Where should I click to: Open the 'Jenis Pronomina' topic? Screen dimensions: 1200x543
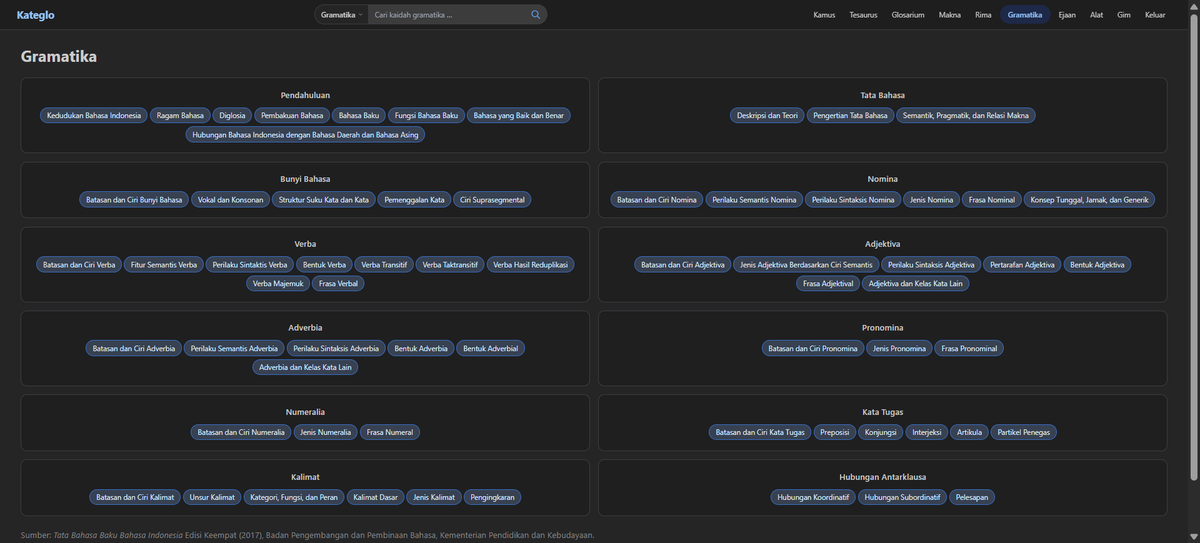click(899, 349)
